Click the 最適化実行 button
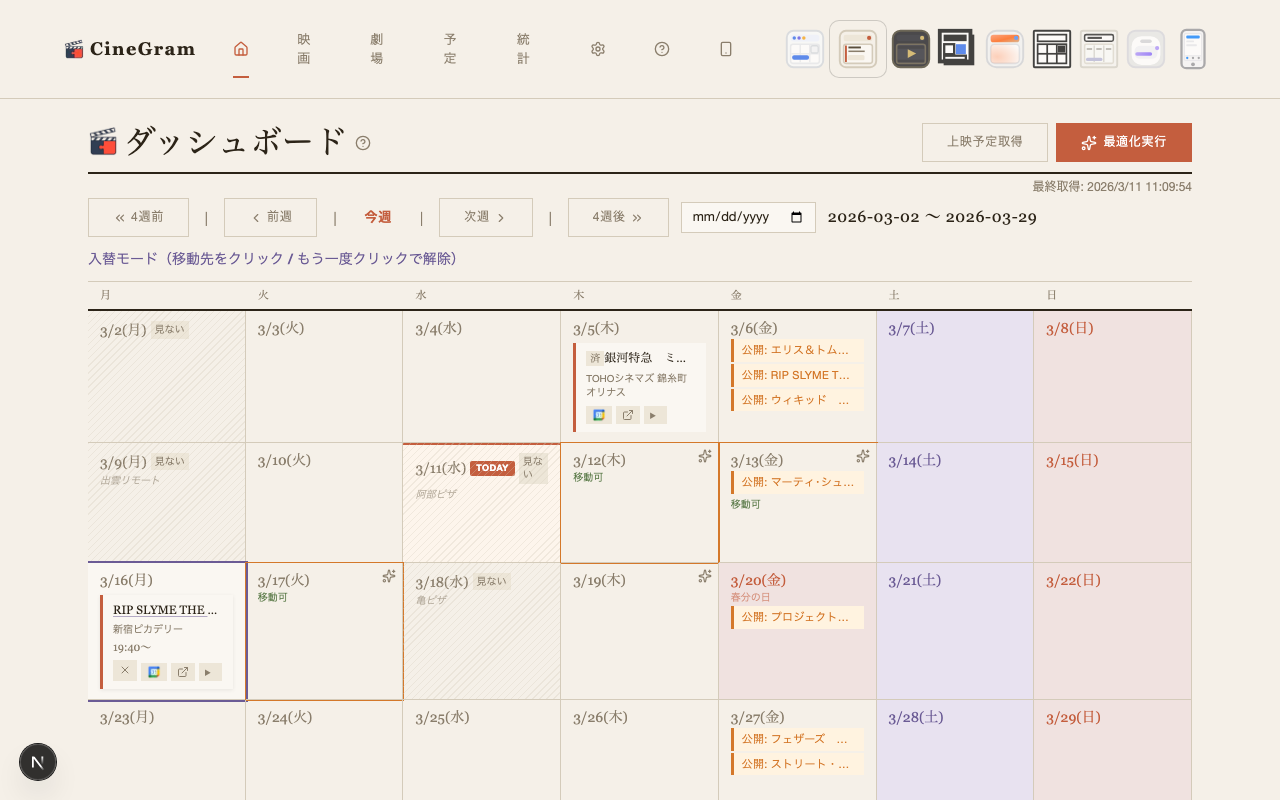This screenshot has height=800, width=1280. (1123, 142)
